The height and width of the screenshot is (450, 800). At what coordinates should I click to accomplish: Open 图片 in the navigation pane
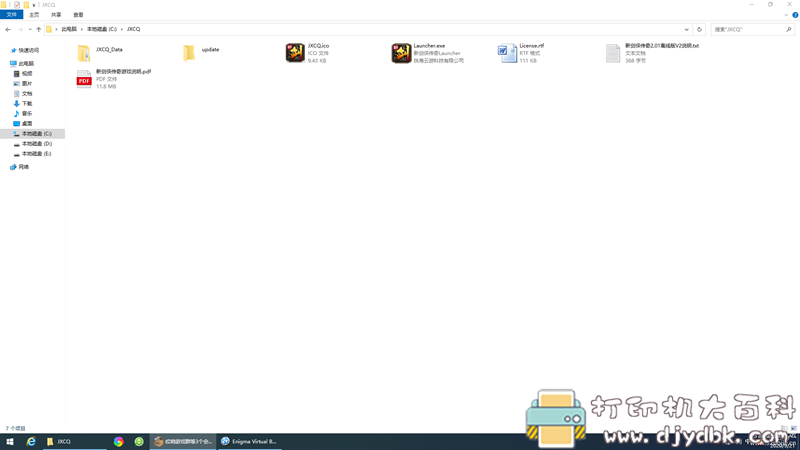(27, 84)
